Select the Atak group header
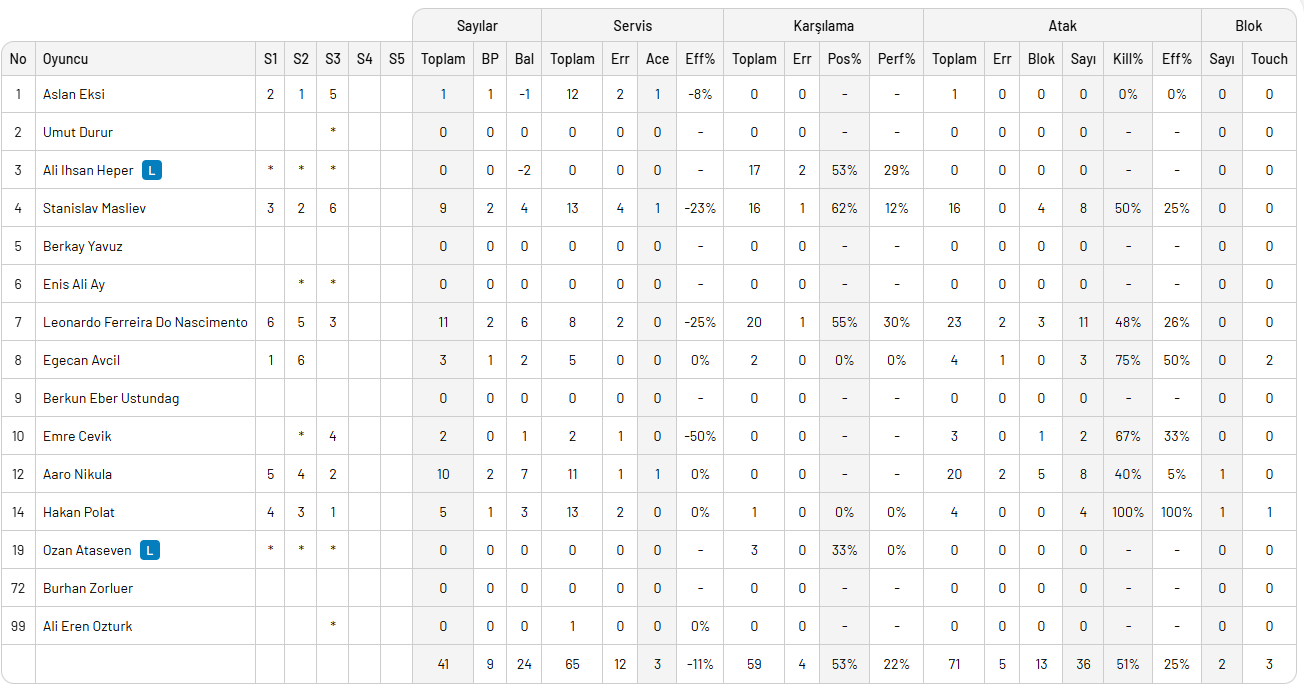 click(1062, 26)
